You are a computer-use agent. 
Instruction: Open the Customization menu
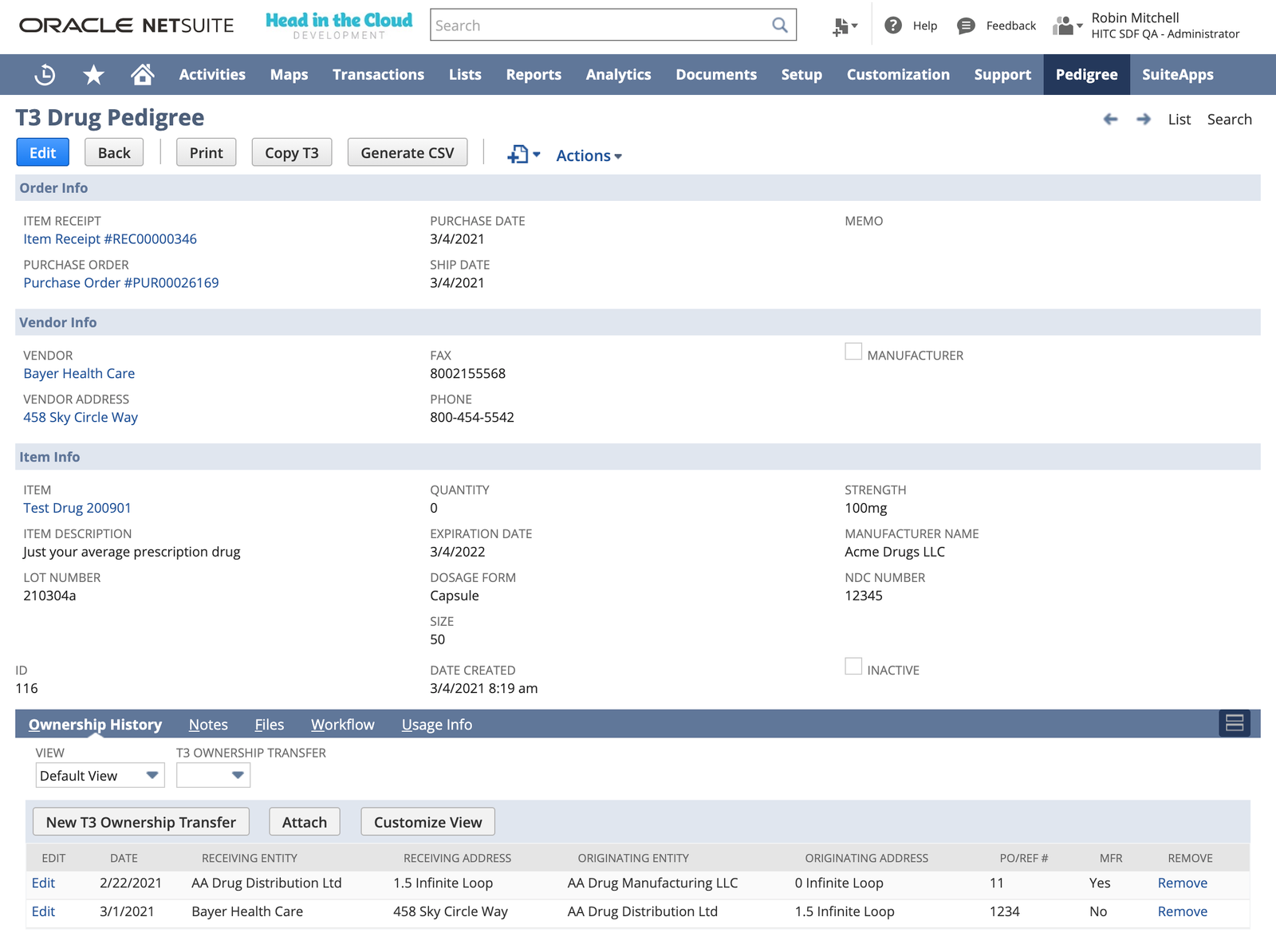(898, 74)
